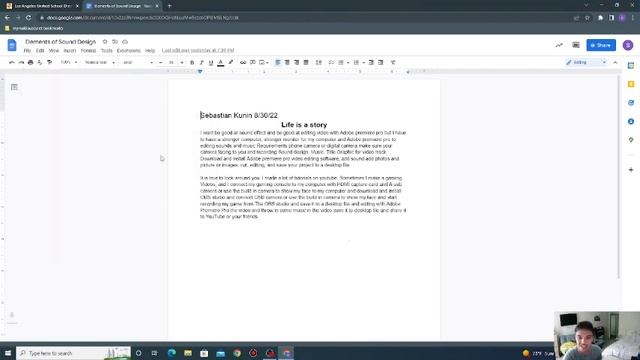
Task: Open the Help menu
Action: point(150,51)
